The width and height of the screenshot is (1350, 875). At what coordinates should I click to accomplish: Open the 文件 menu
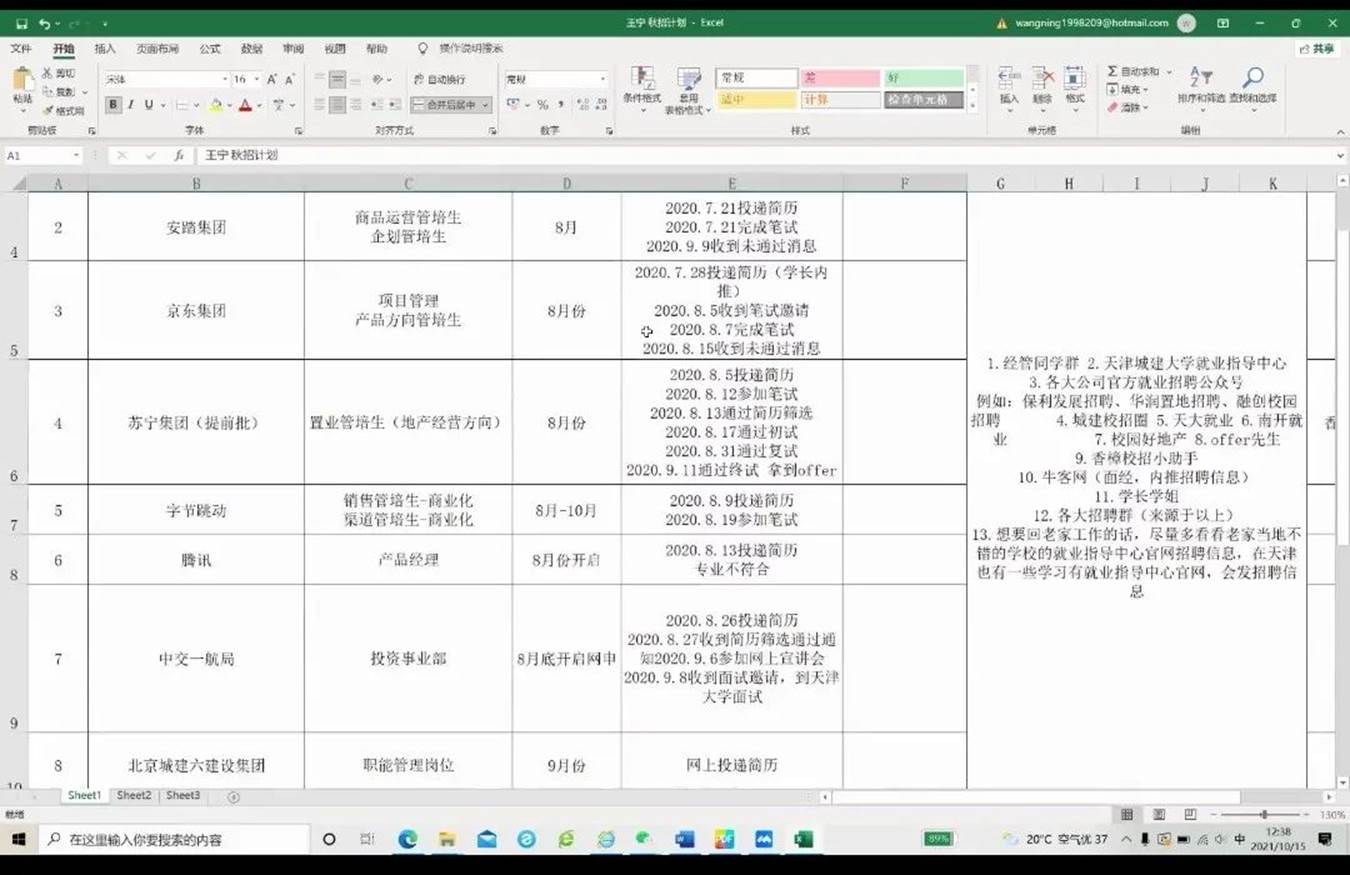click(21, 48)
